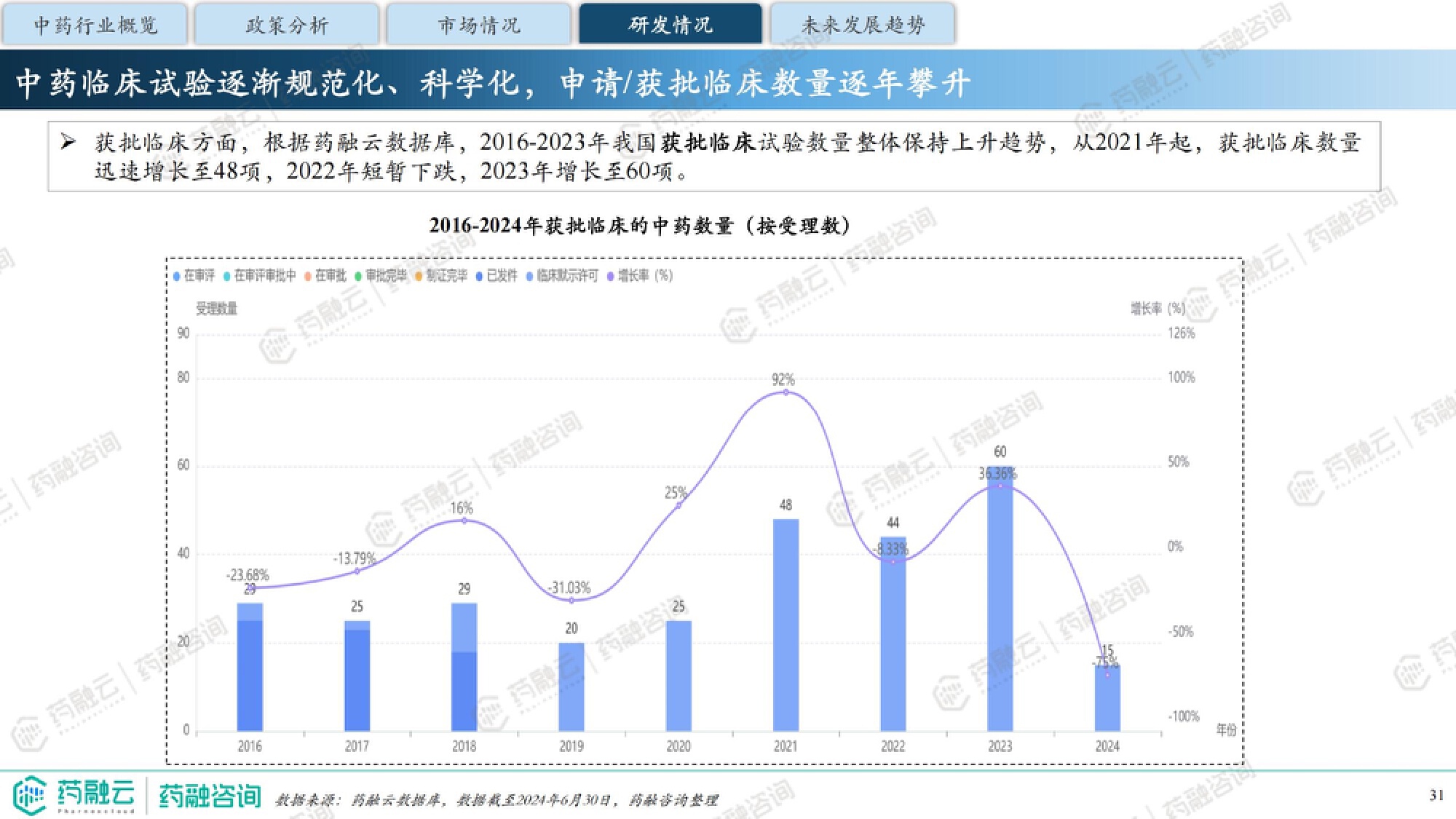Image resolution: width=1456 pixels, height=819 pixels.
Task: Click the 2021 bar labeled 48
Action: pyautogui.click(x=786, y=625)
